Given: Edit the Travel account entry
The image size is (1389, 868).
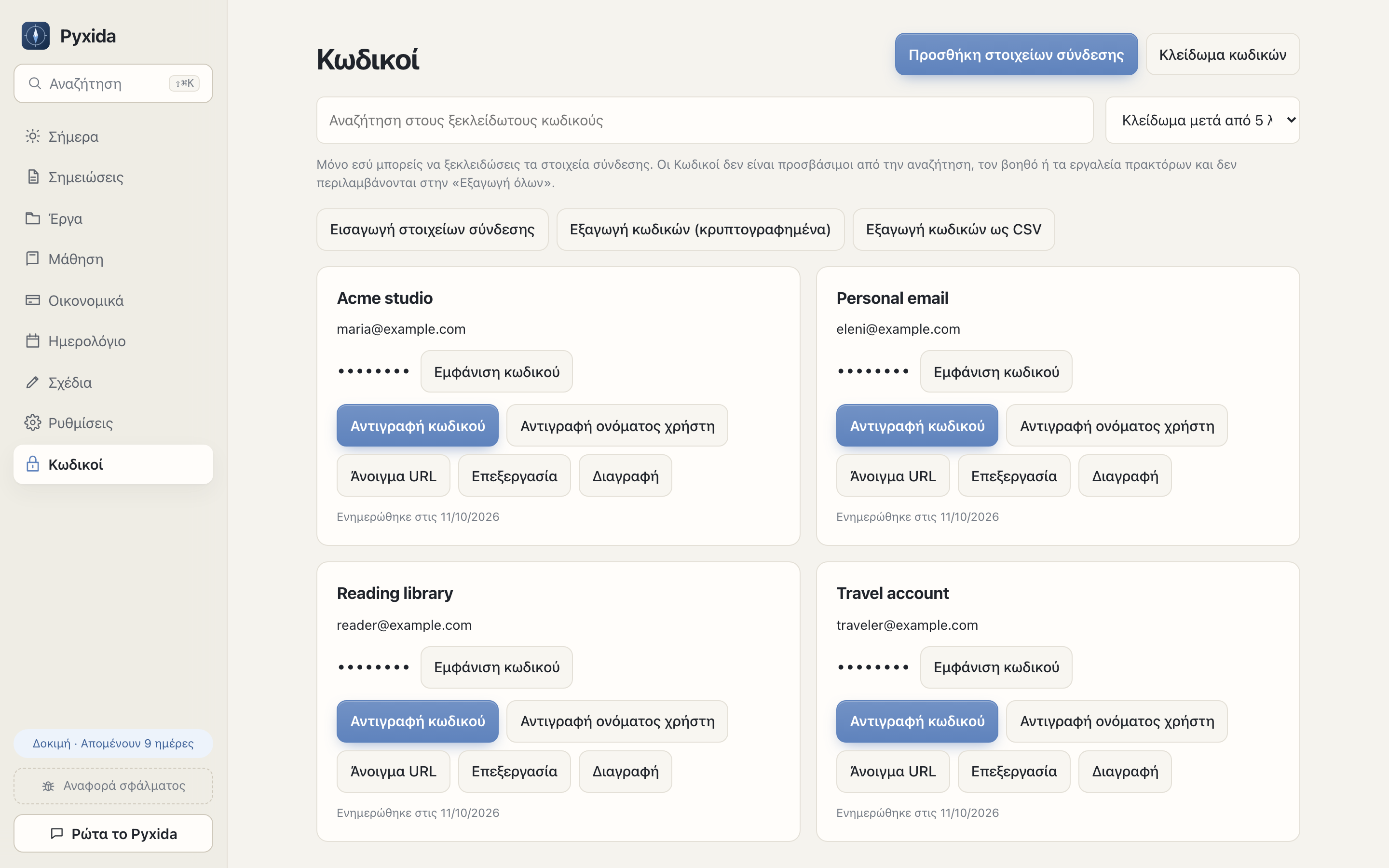Looking at the screenshot, I should [x=1014, y=771].
